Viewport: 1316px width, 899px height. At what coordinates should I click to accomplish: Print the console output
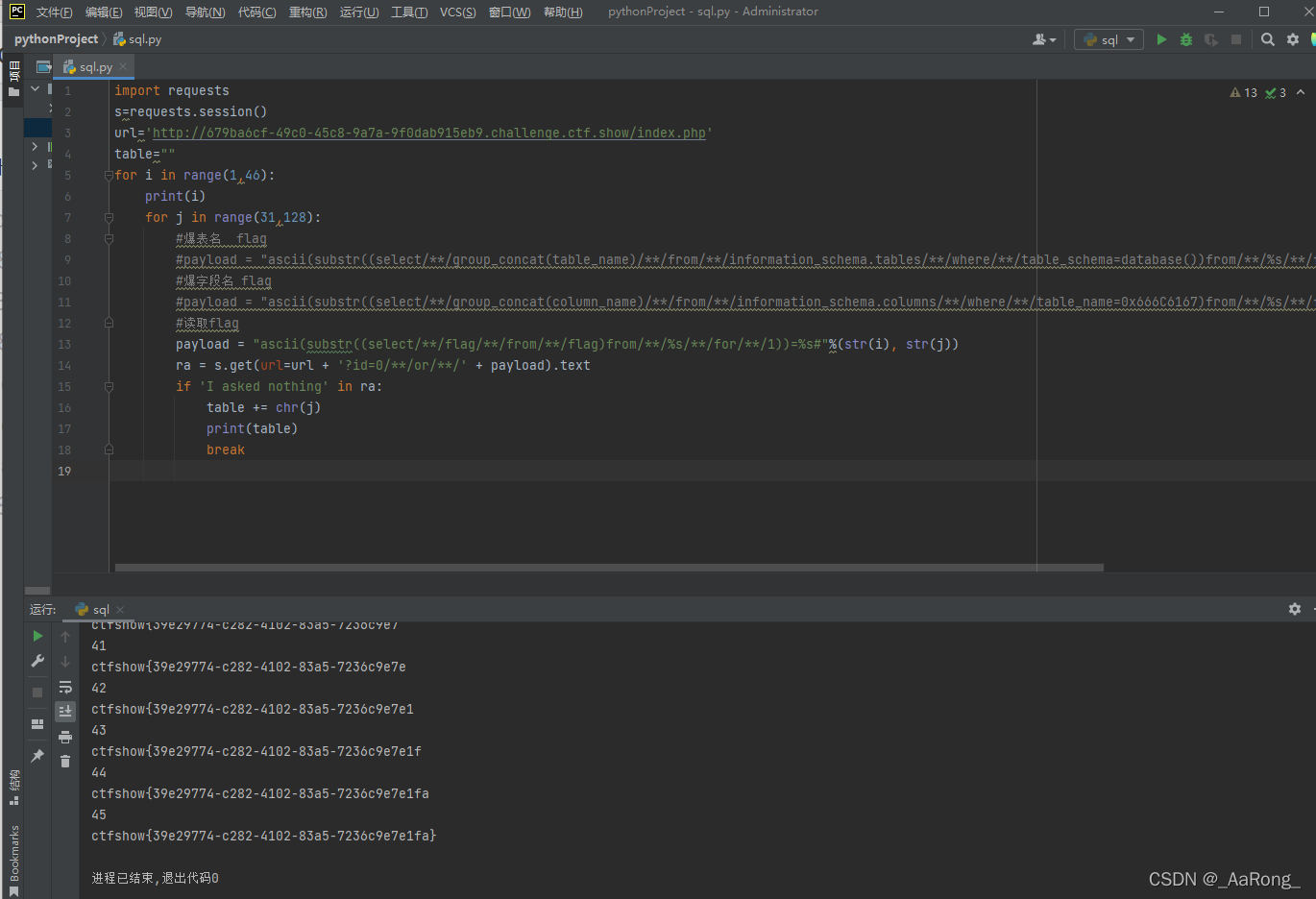click(65, 737)
